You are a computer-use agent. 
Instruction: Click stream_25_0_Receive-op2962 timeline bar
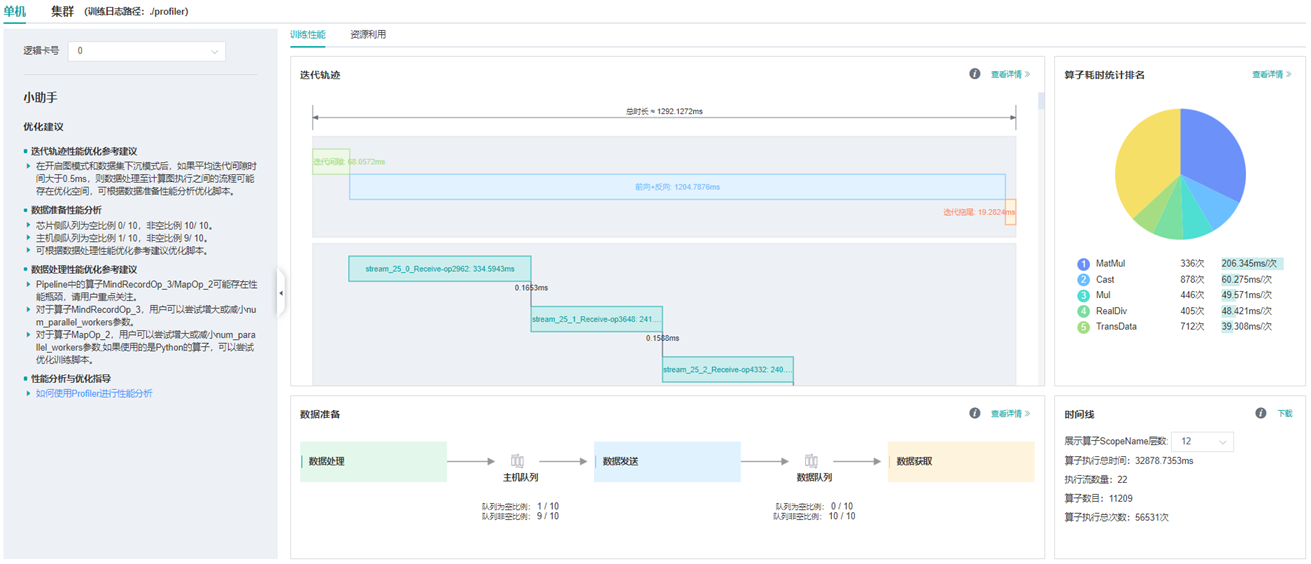click(439, 269)
